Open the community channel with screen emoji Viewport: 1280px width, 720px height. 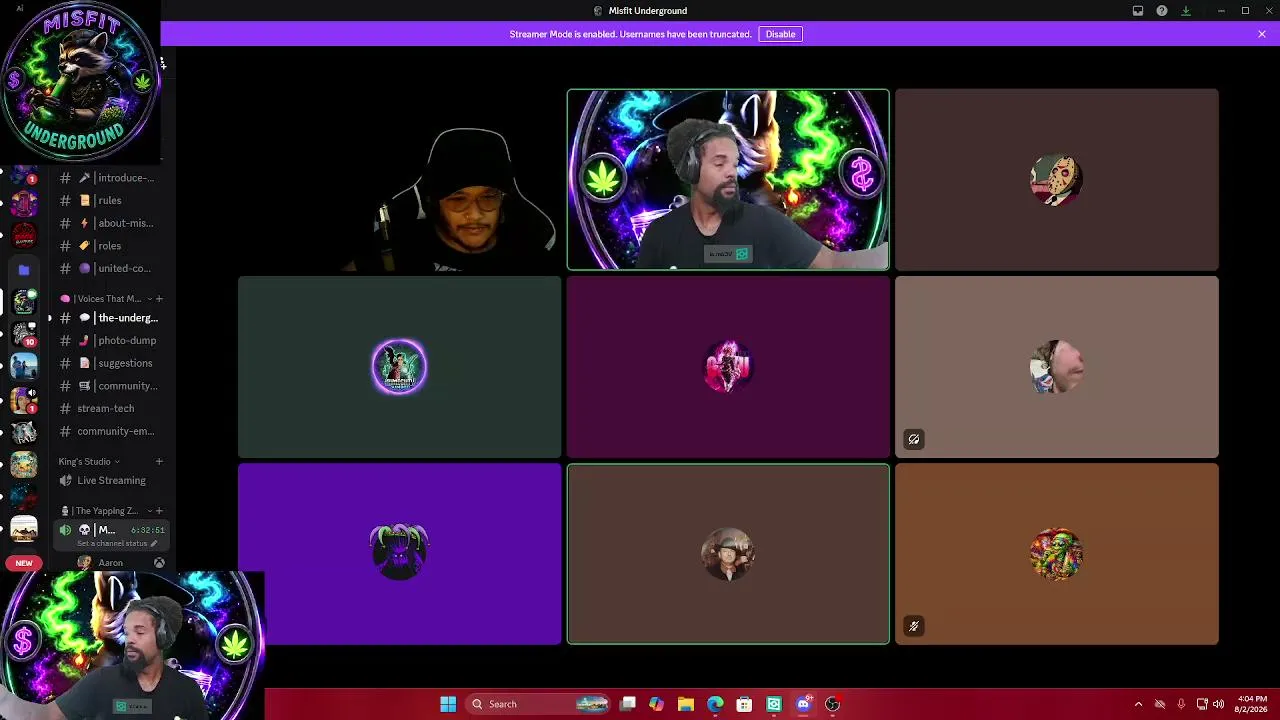click(110, 386)
